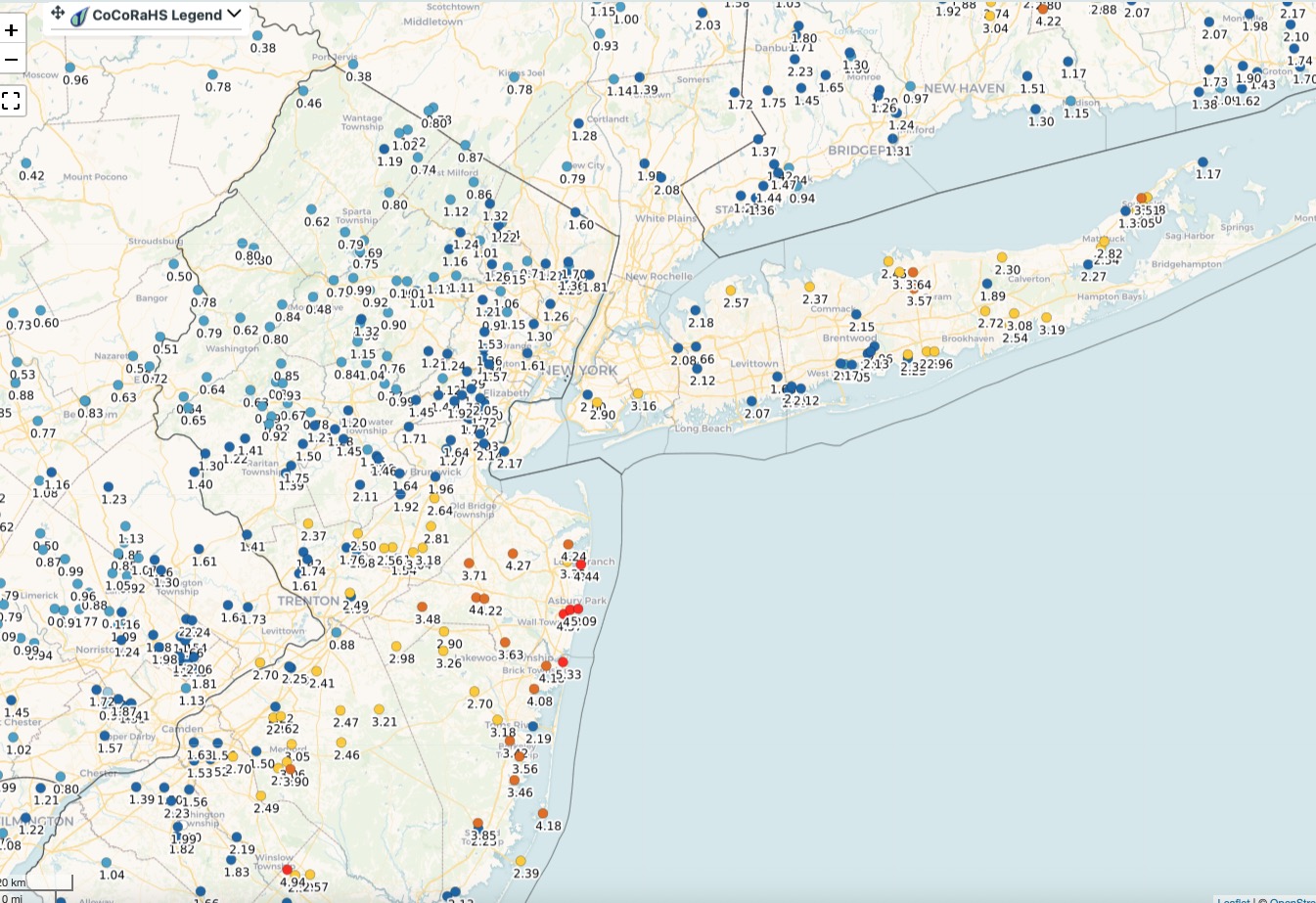The image size is (1316, 903).
Task: Click the legend move arrows icon
Action: coord(58,14)
